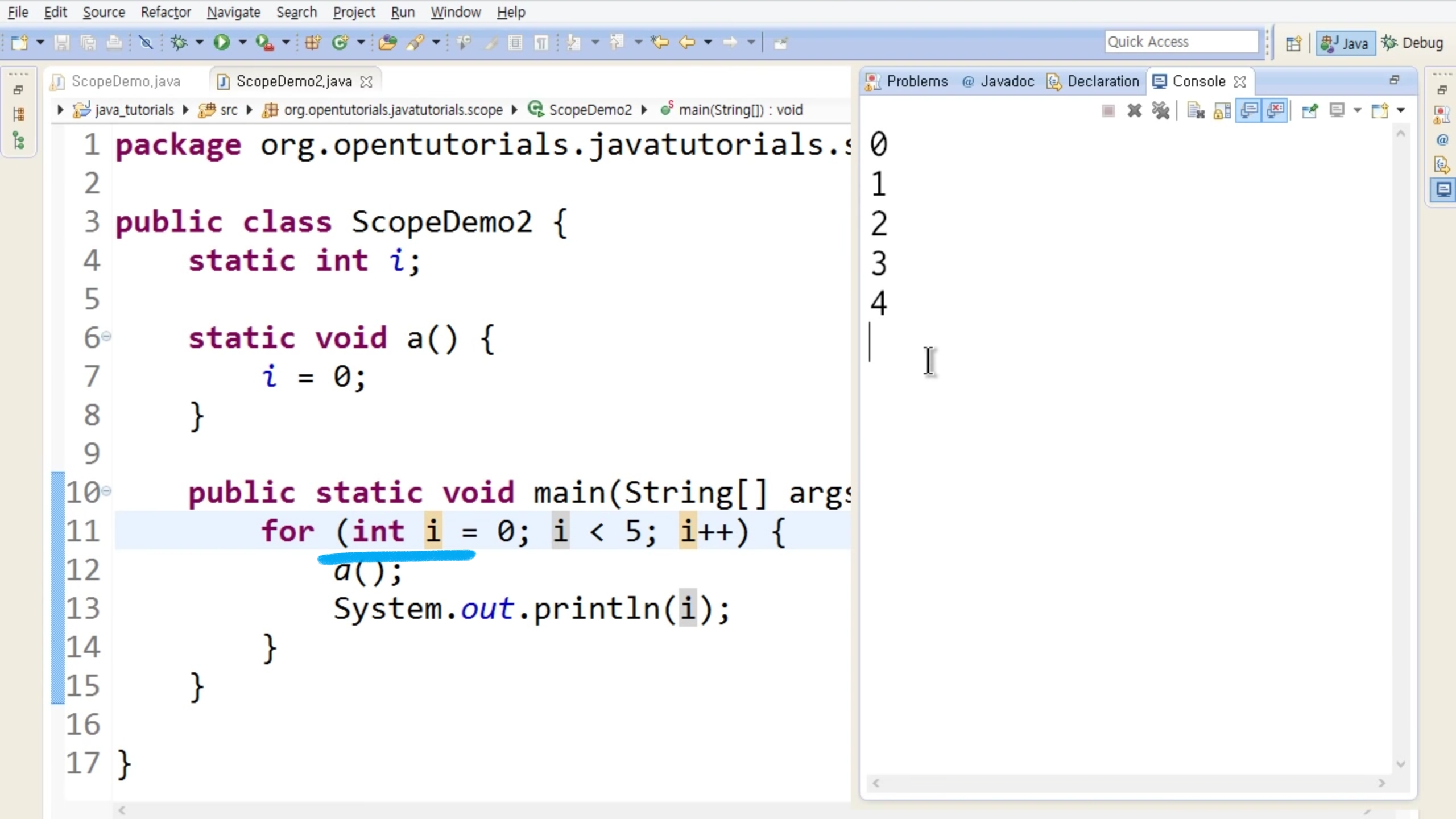
Task: Click the Save All toolbar icon
Action: (x=88, y=43)
